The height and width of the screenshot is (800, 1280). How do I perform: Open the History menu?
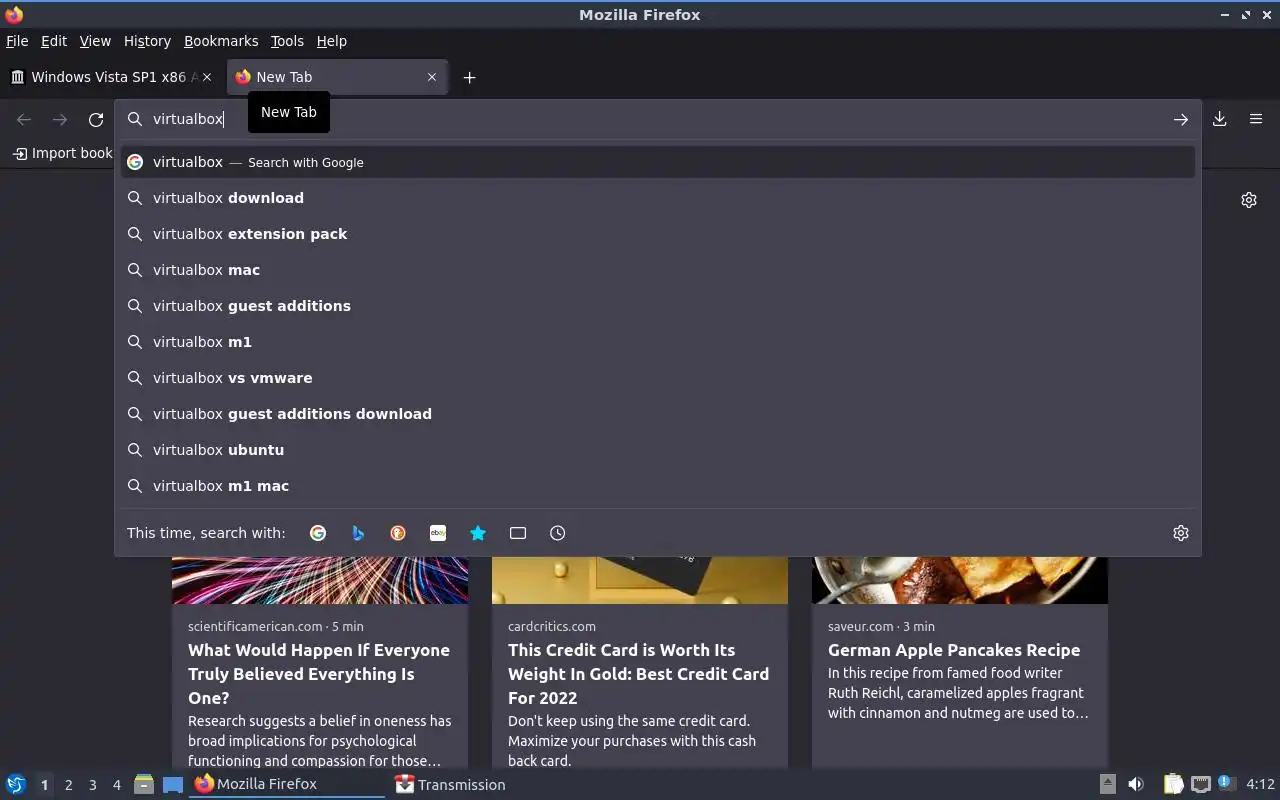[147, 41]
